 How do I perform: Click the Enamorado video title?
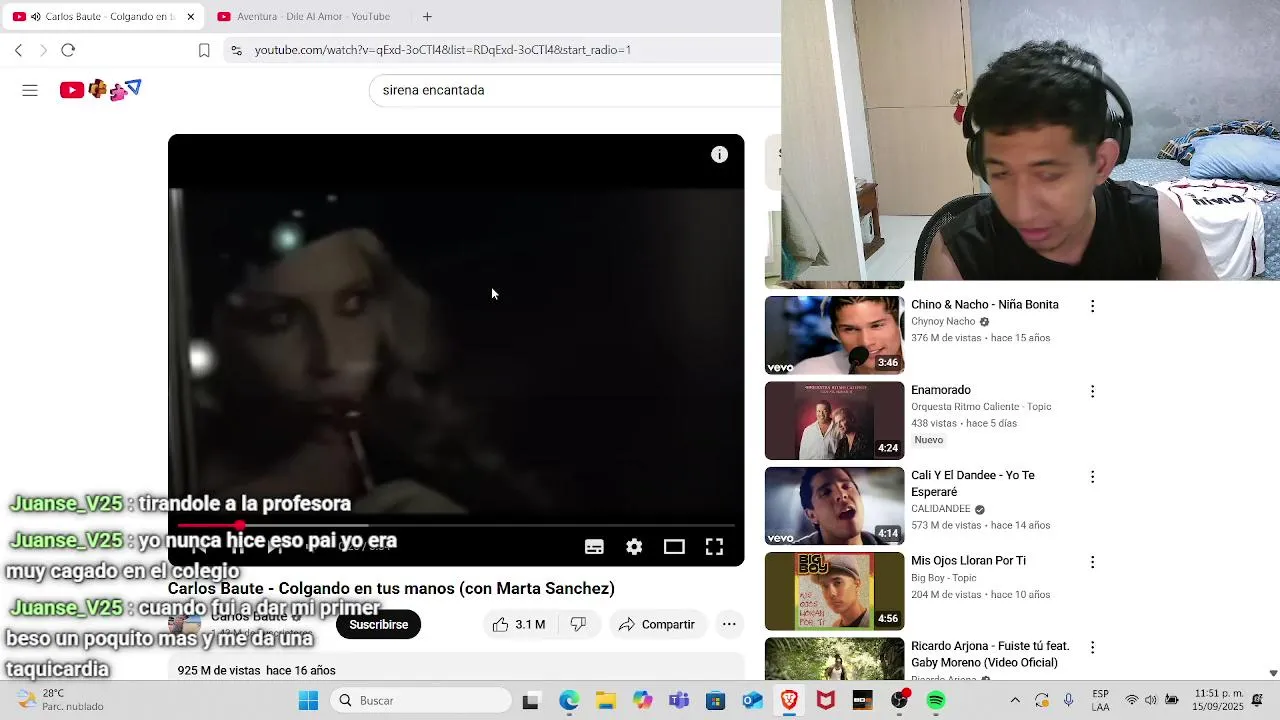coord(941,390)
